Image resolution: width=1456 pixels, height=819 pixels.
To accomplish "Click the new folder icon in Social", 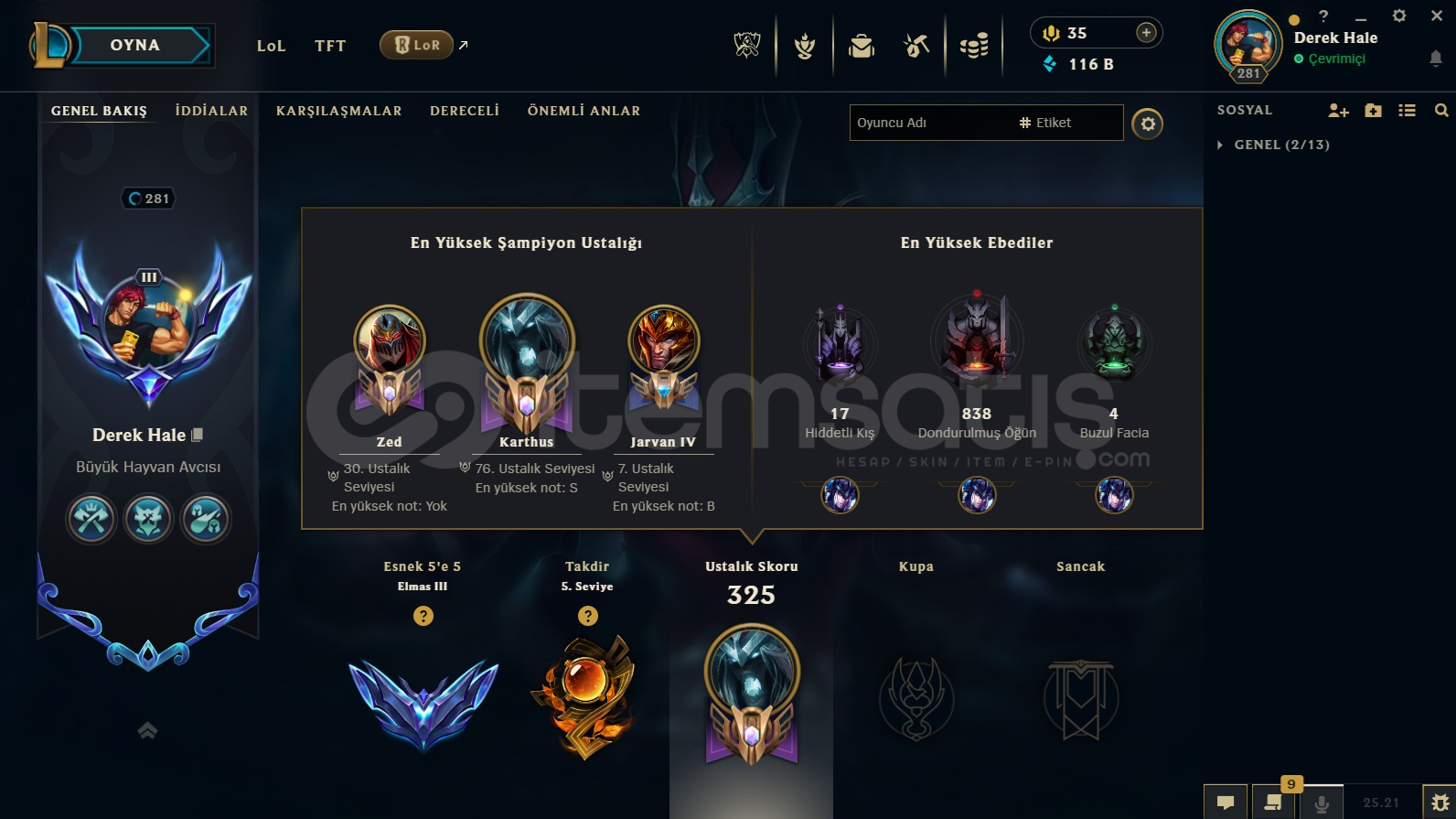I will pos(1373,111).
